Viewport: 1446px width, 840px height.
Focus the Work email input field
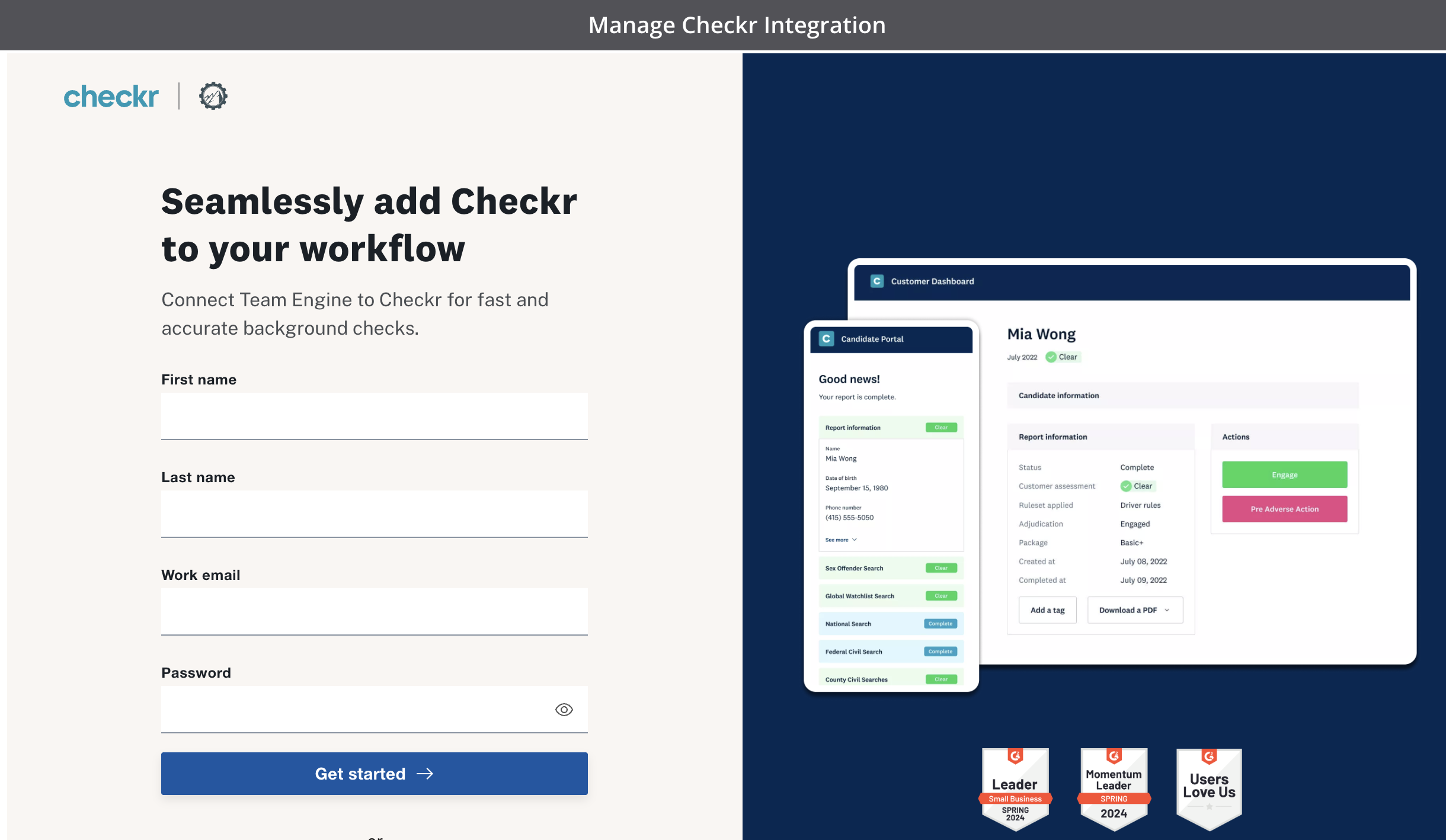(374, 611)
